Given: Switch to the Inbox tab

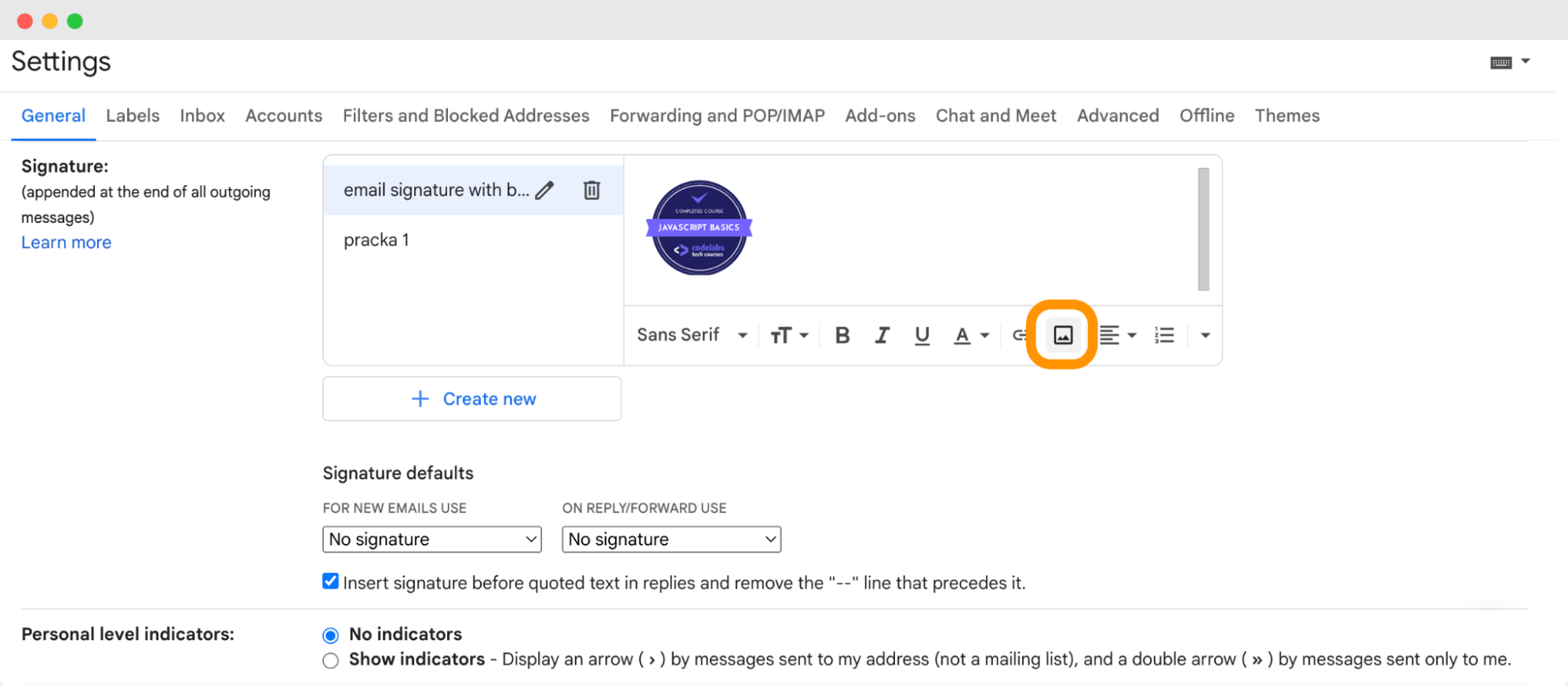Looking at the screenshot, I should click(x=202, y=115).
